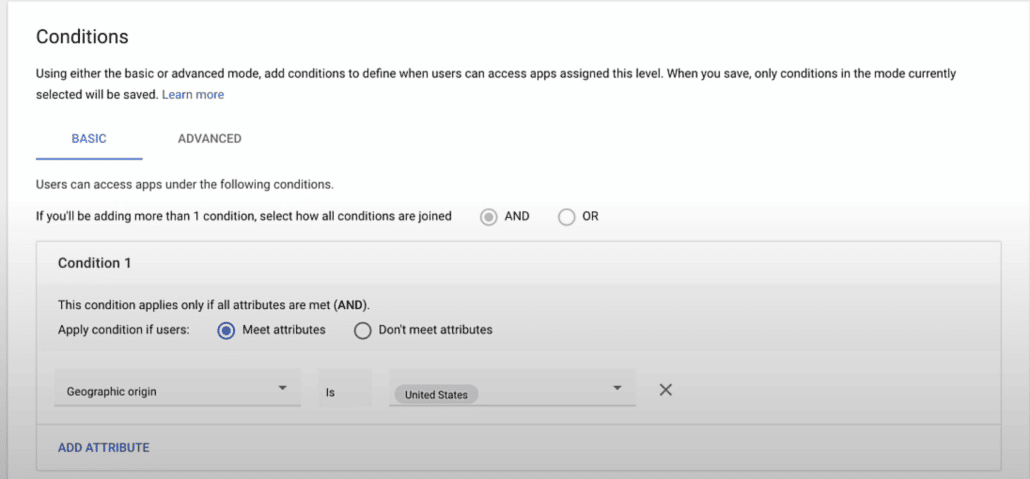This screenshot has width=1030, height=479.
Task: Click 'This condition applies only if all attributes are met' text
Action: click(x=214, y=305)
